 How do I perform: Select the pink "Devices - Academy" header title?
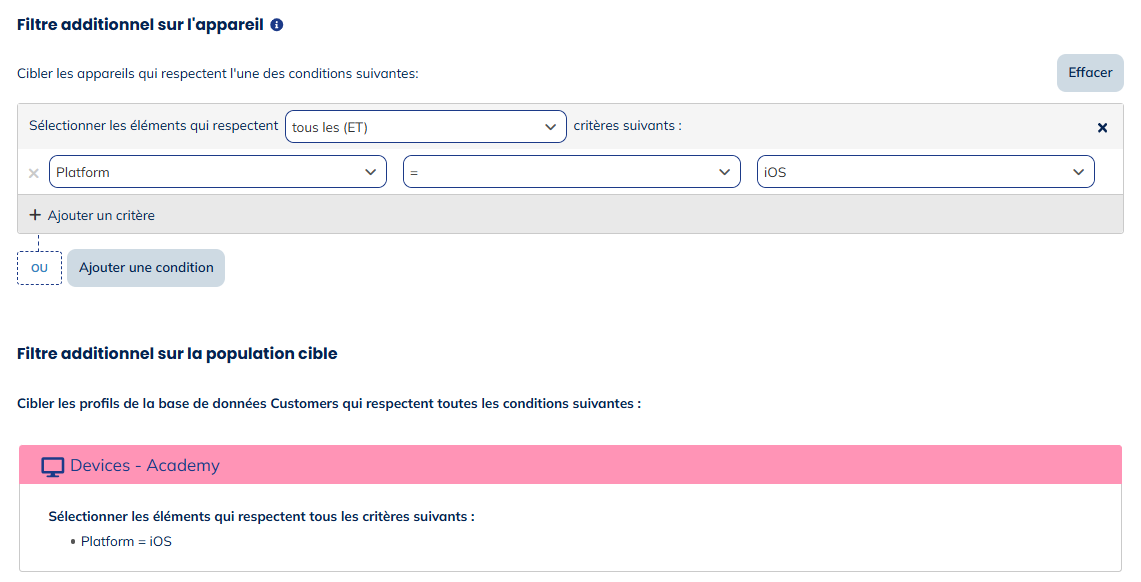pos(145,466)
